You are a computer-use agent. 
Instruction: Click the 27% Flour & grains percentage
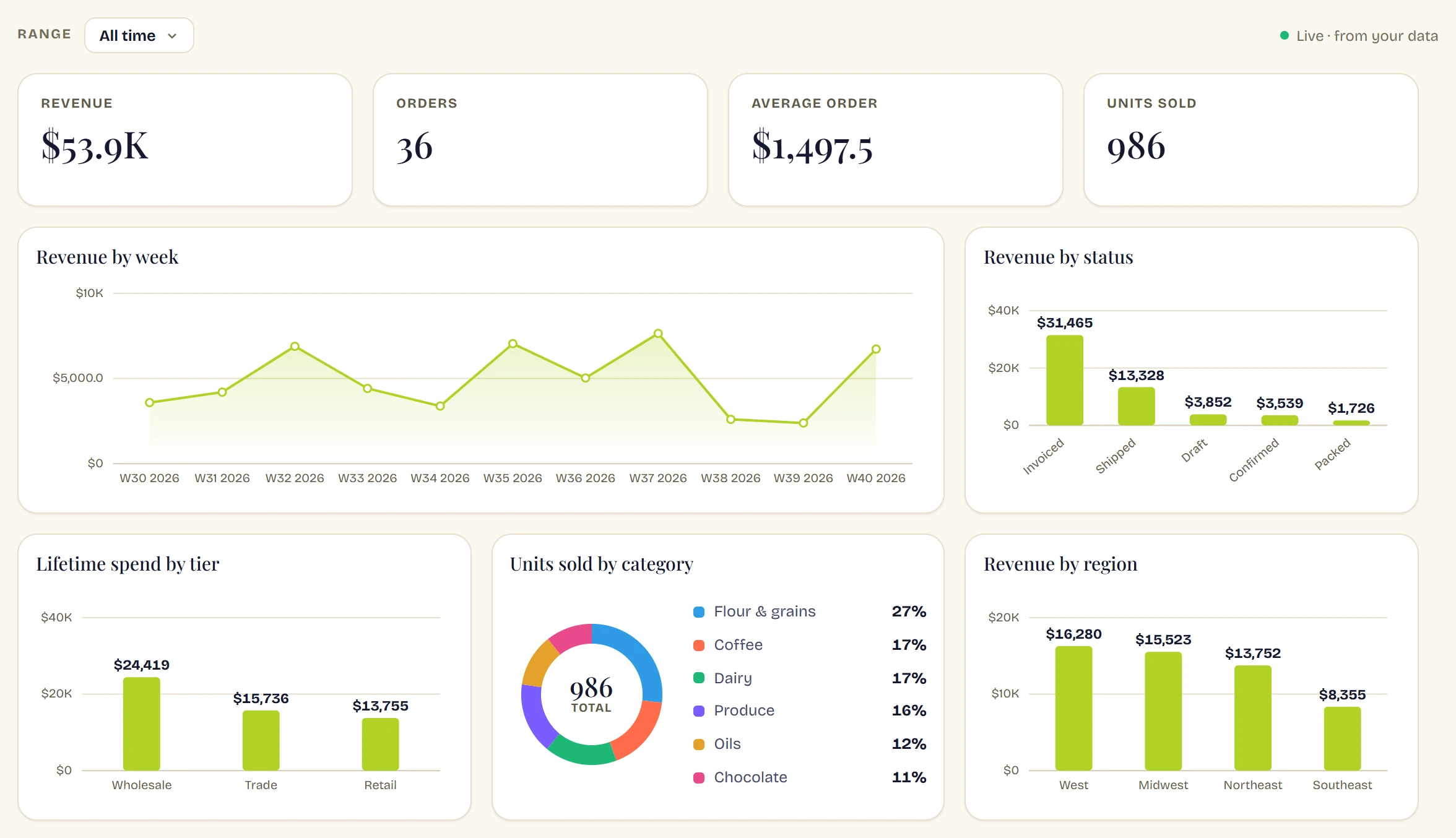point(909,611)
